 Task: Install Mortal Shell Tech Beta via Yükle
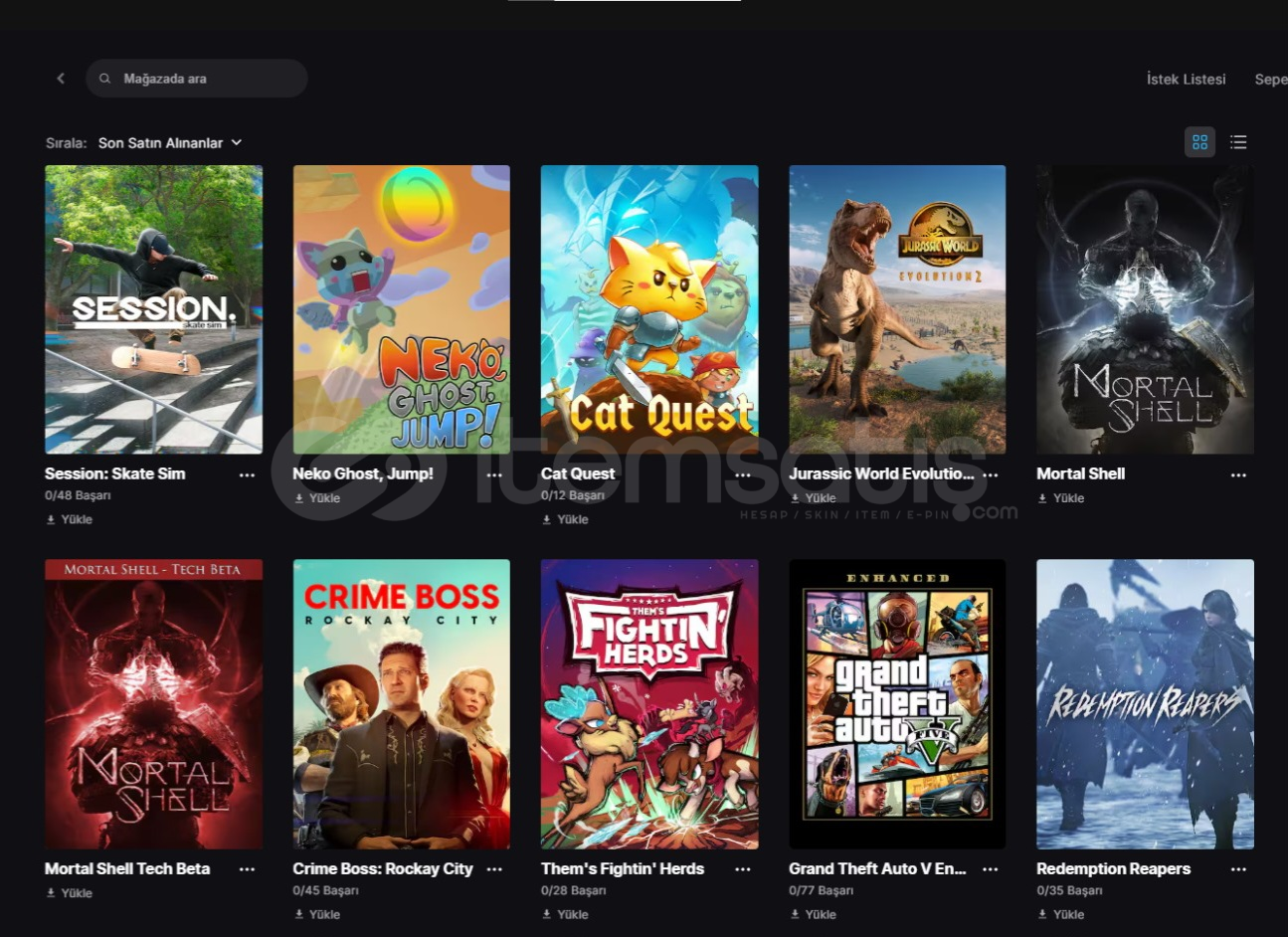tap(69, 893)
